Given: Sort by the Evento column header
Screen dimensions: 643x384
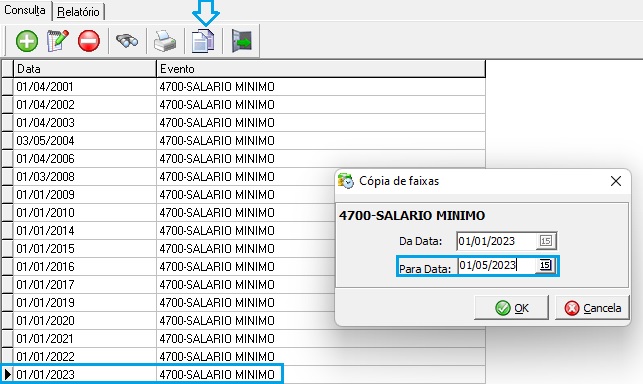Looking at the screenshot, I should 321,69.
